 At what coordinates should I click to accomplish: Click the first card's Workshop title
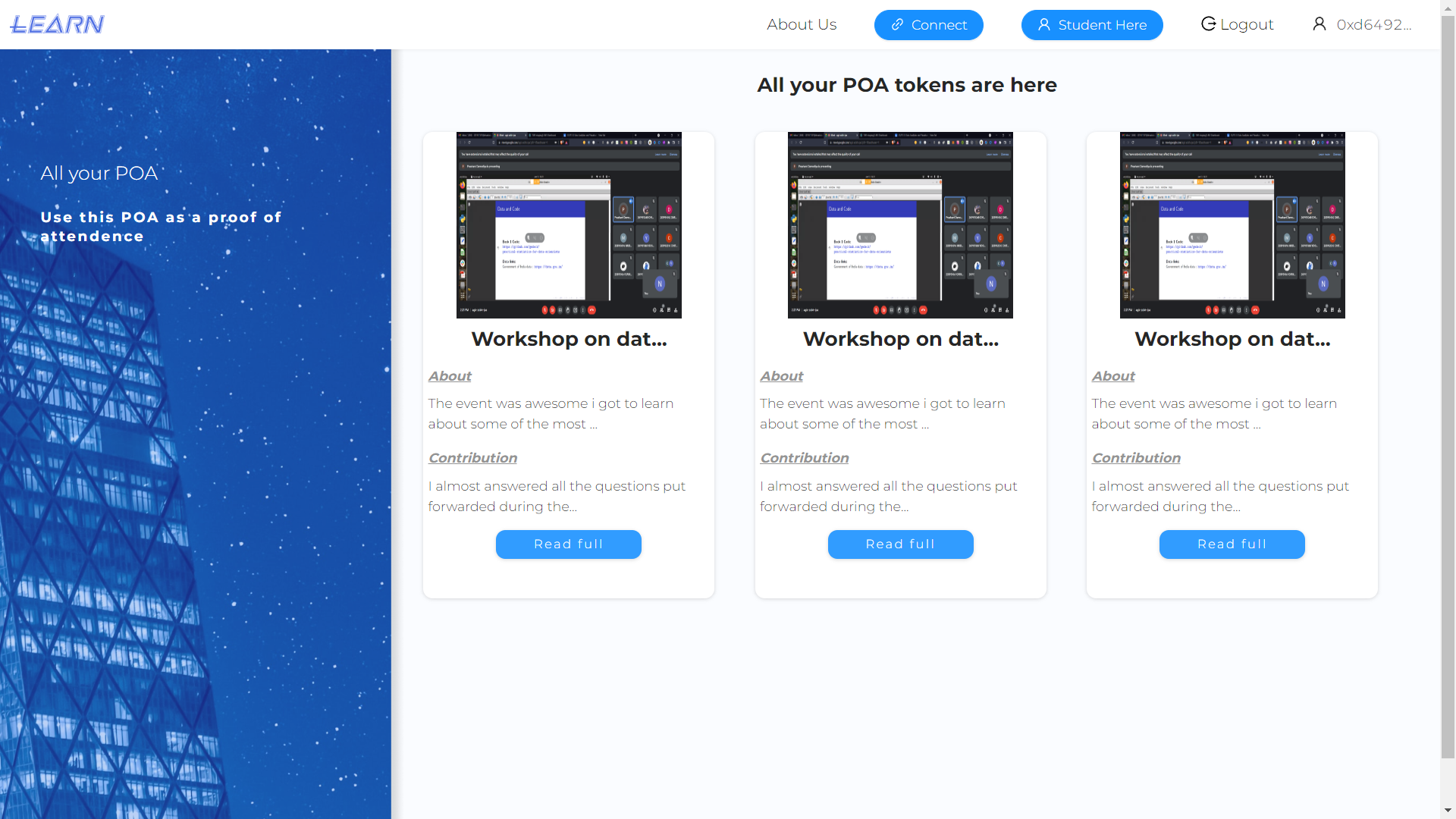(569, 339)
